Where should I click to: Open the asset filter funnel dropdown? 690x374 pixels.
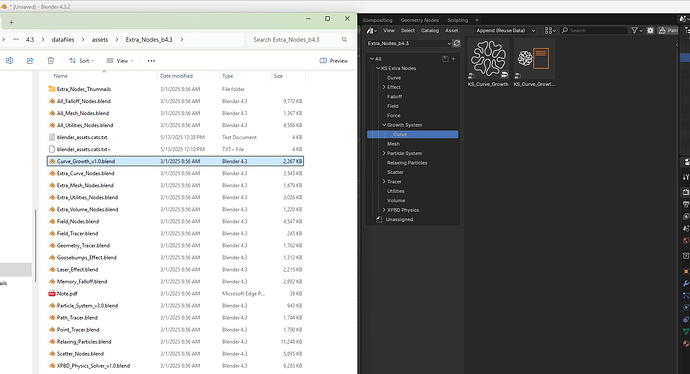point(637,30)
